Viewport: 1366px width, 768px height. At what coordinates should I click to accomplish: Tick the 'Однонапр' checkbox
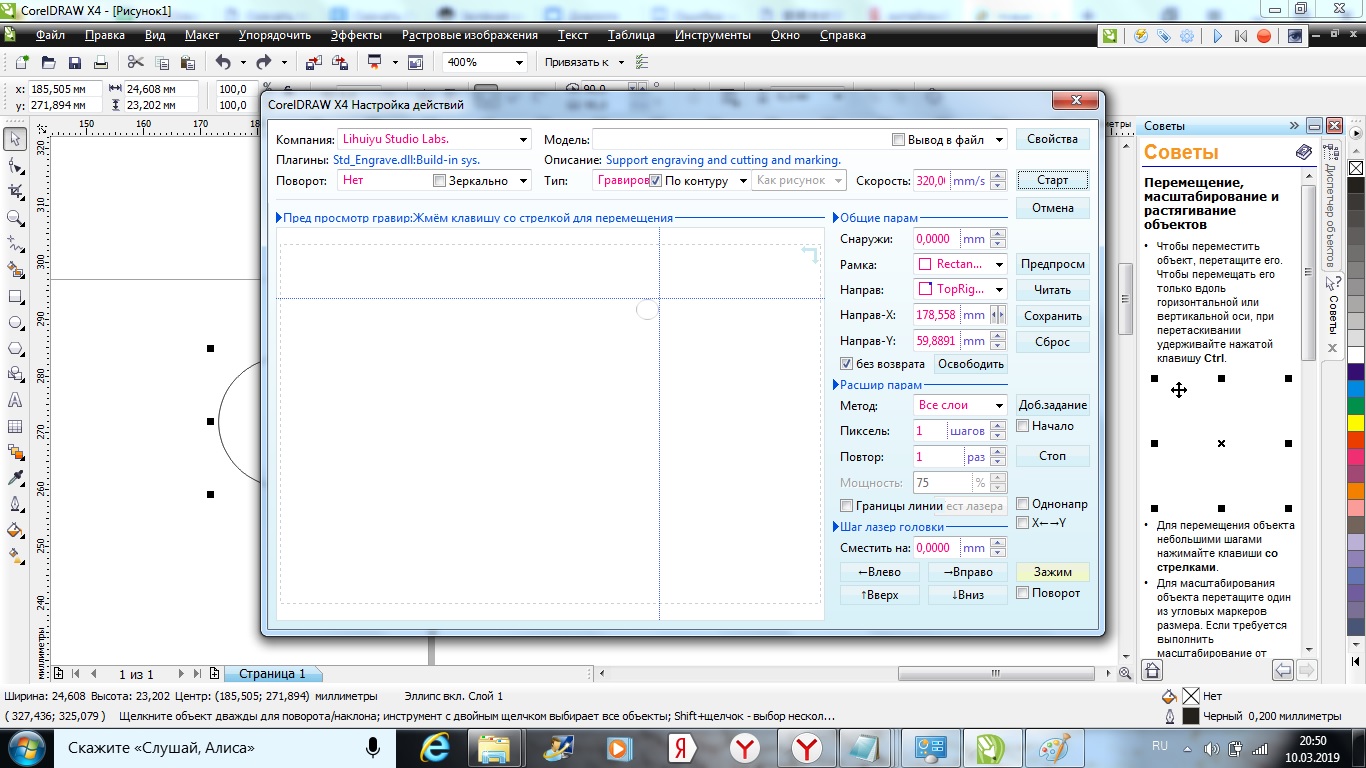click(x=1023, y=504)
